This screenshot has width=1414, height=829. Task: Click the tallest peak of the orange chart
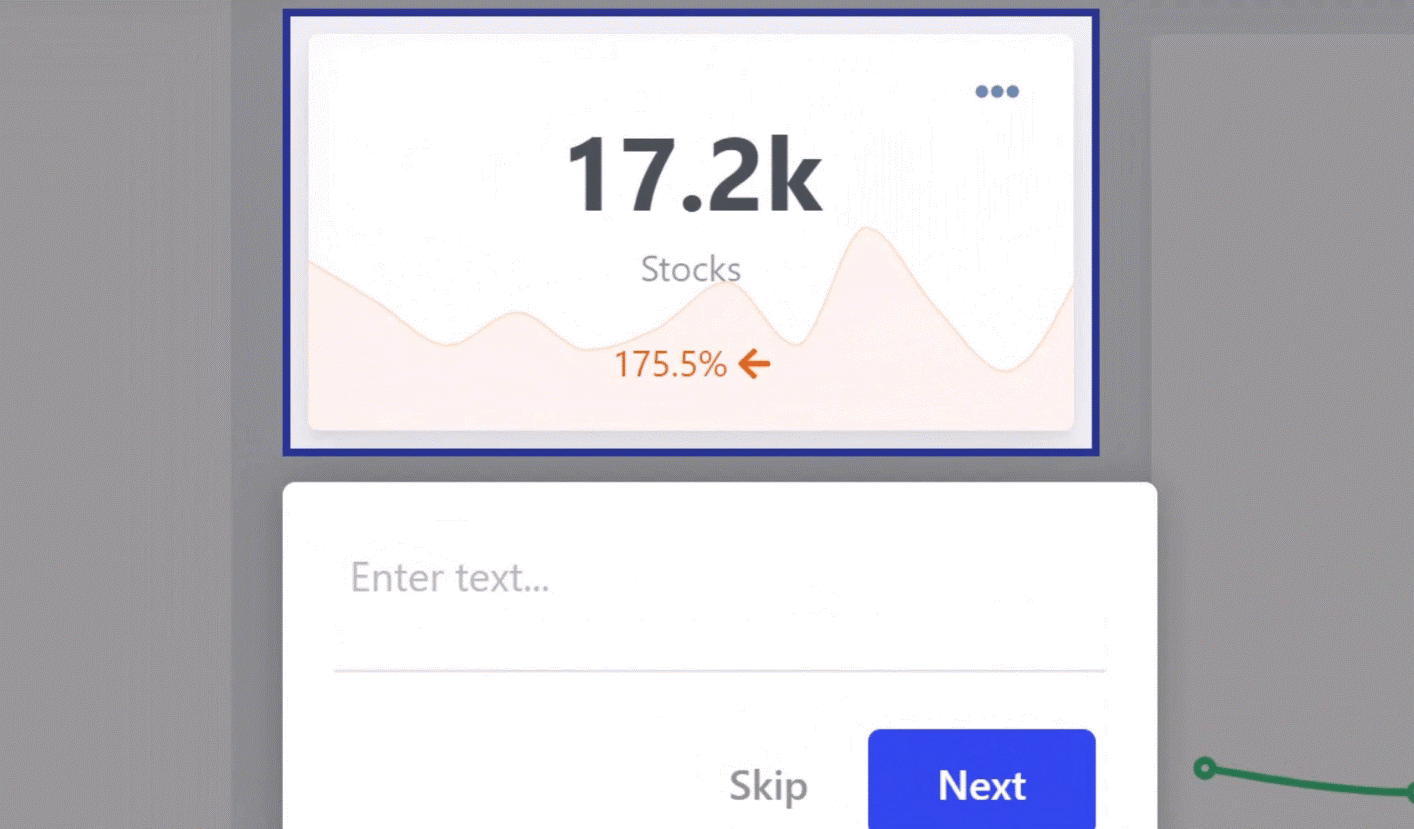[867, 230]
